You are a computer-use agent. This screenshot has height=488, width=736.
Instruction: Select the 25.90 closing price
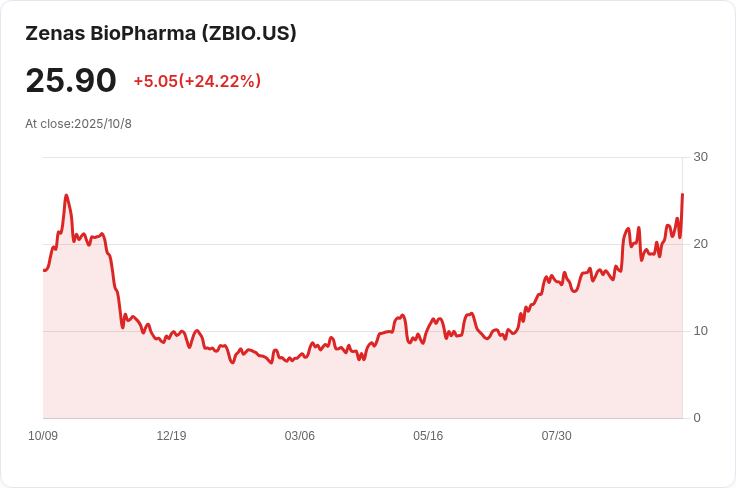(x=71, y=80)
